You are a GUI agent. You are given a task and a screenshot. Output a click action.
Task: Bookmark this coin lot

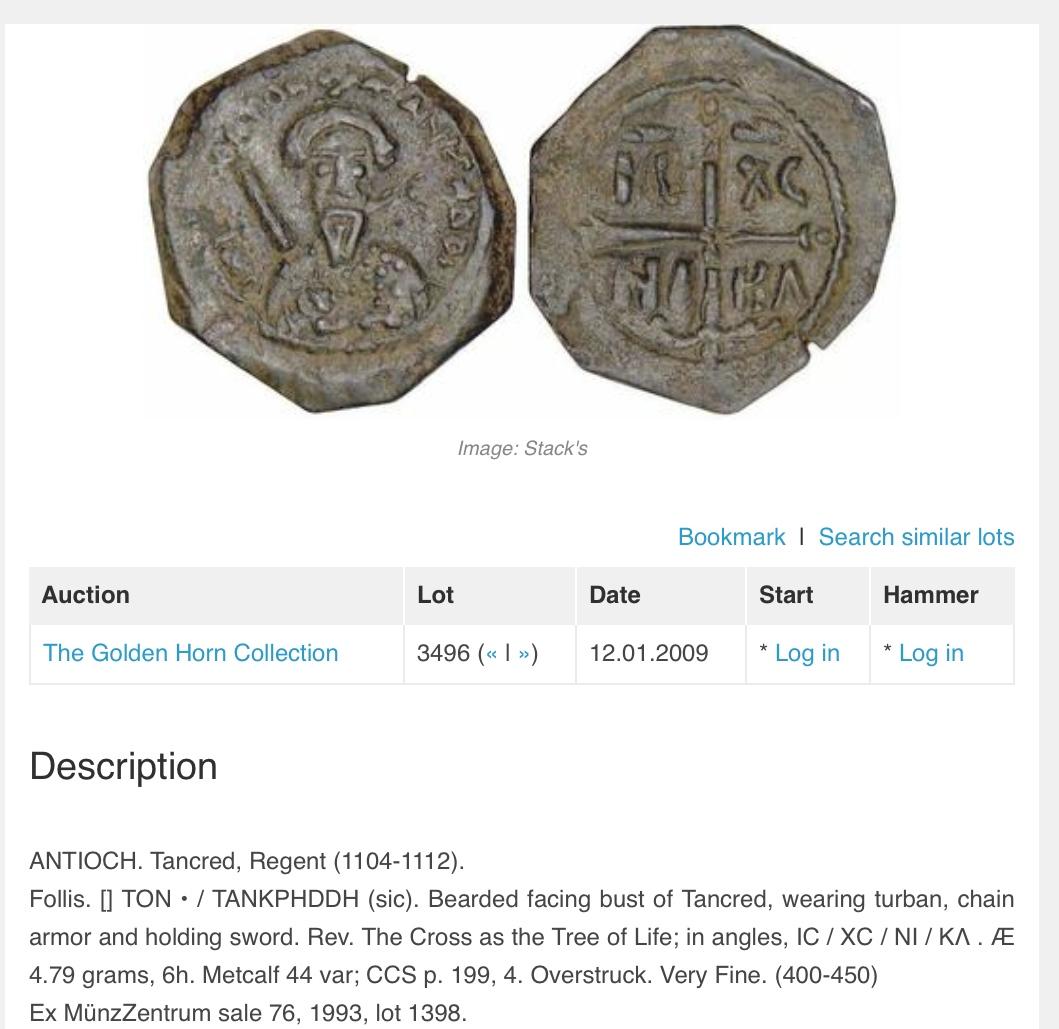pyautogui.click(x=731, y=537)
